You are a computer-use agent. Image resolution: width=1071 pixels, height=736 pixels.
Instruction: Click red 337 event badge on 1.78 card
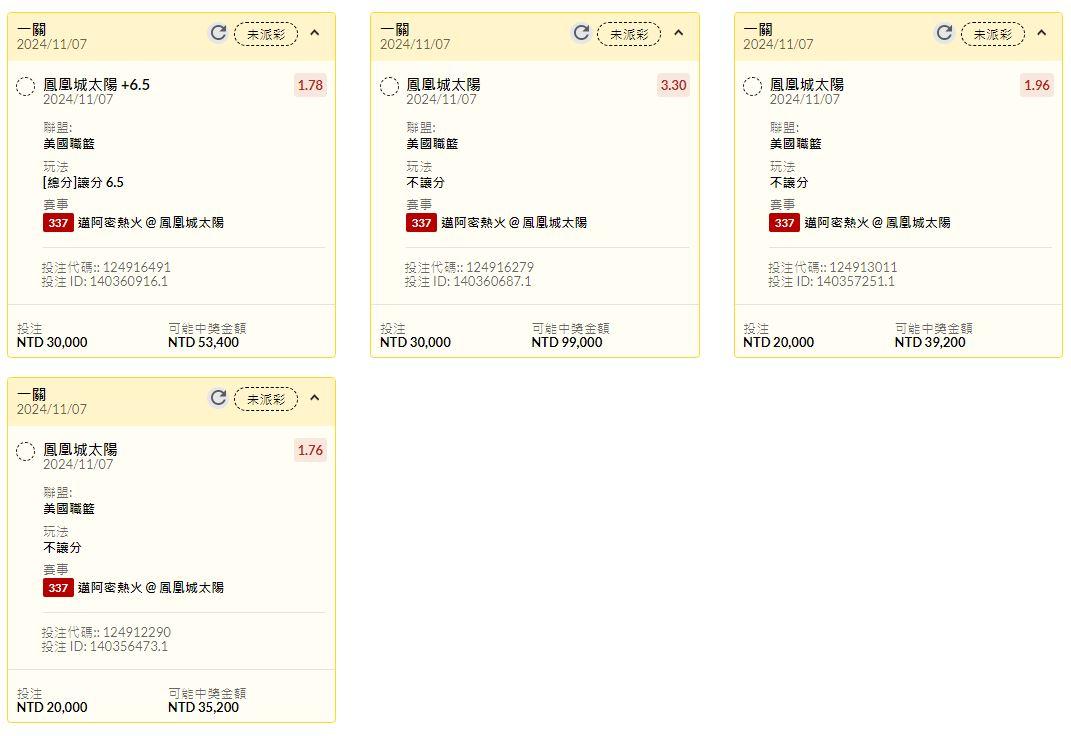(x=58, y=223)
